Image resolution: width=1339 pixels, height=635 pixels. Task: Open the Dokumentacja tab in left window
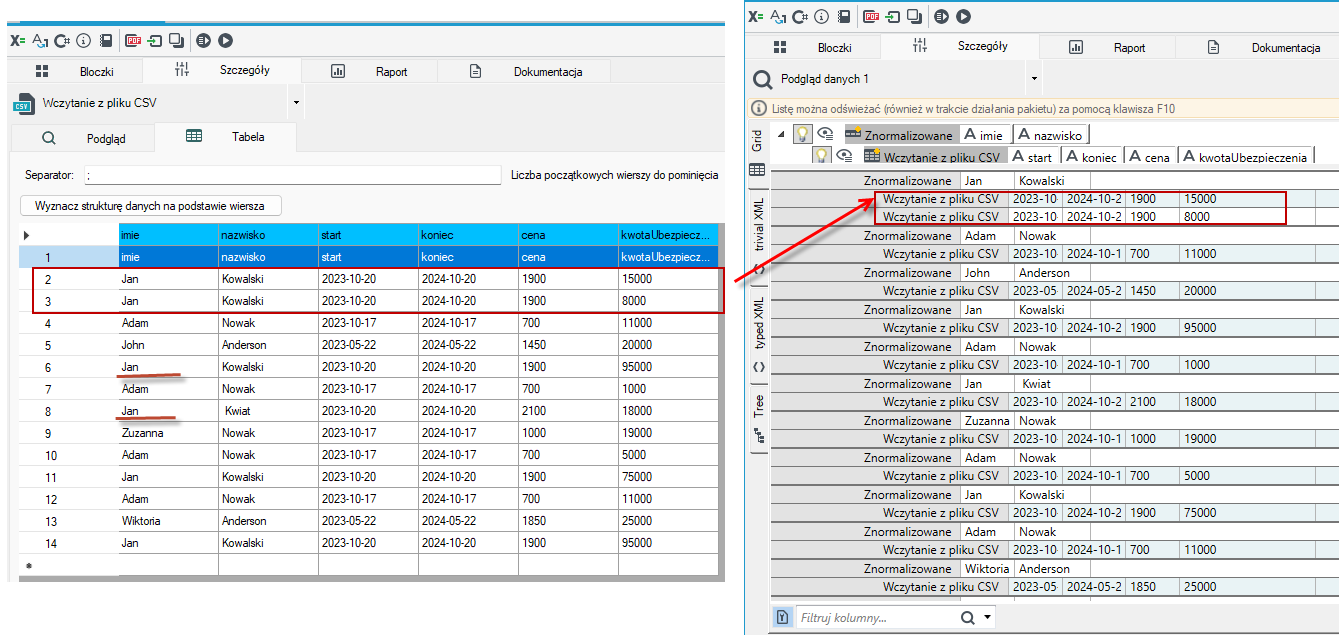[525, 71]
